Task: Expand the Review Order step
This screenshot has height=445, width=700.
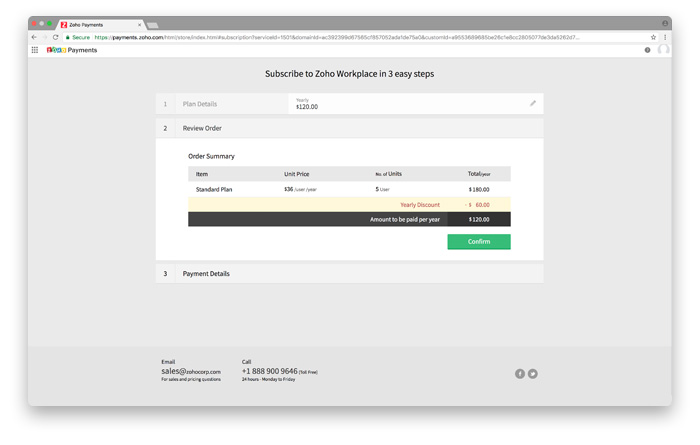Action: click(350, 128)
